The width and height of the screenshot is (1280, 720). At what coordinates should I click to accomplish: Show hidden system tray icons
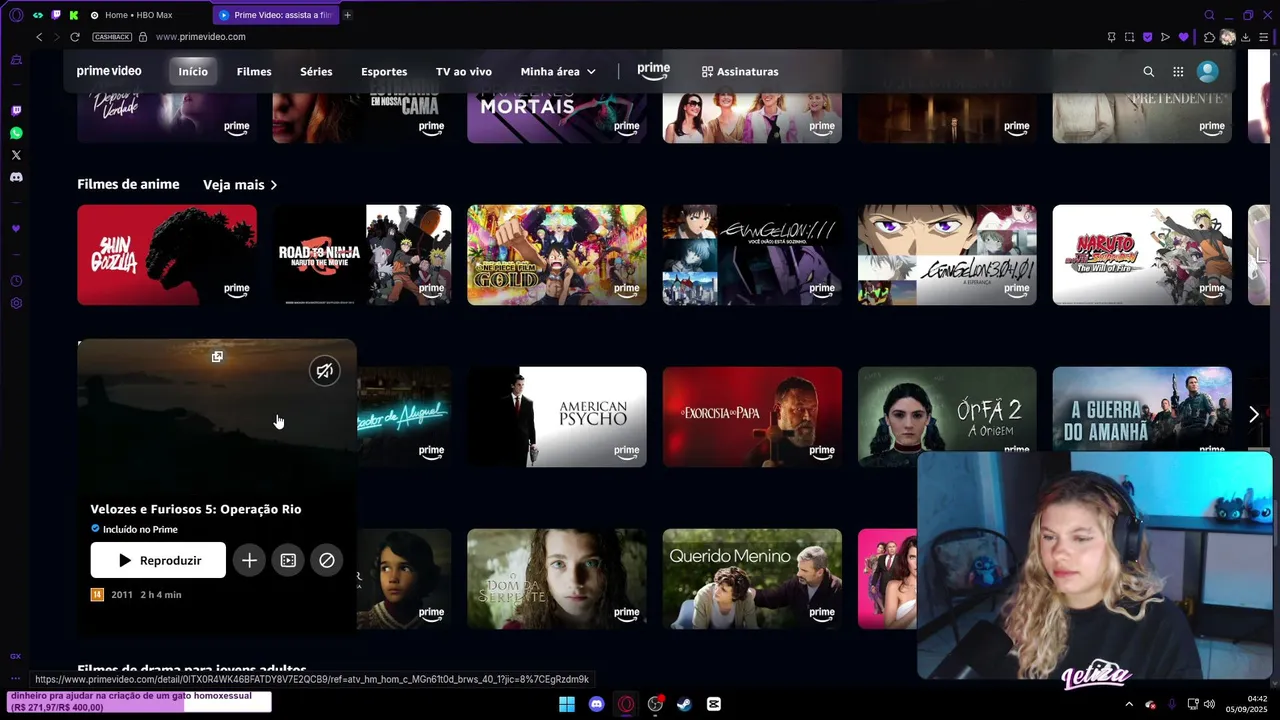click(x=1129, y=704)
